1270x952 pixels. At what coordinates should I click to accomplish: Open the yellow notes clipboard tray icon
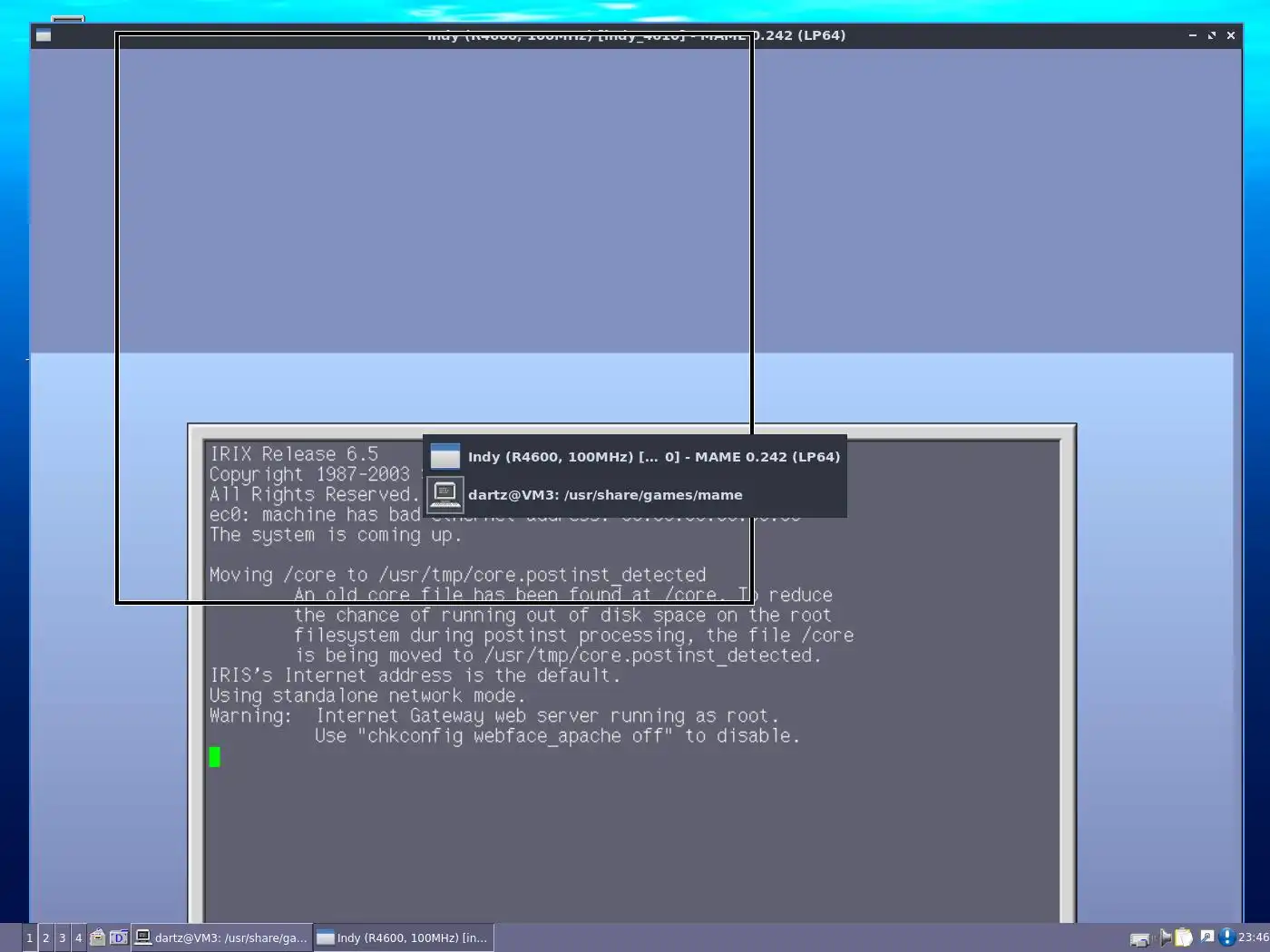point(1184,937)
